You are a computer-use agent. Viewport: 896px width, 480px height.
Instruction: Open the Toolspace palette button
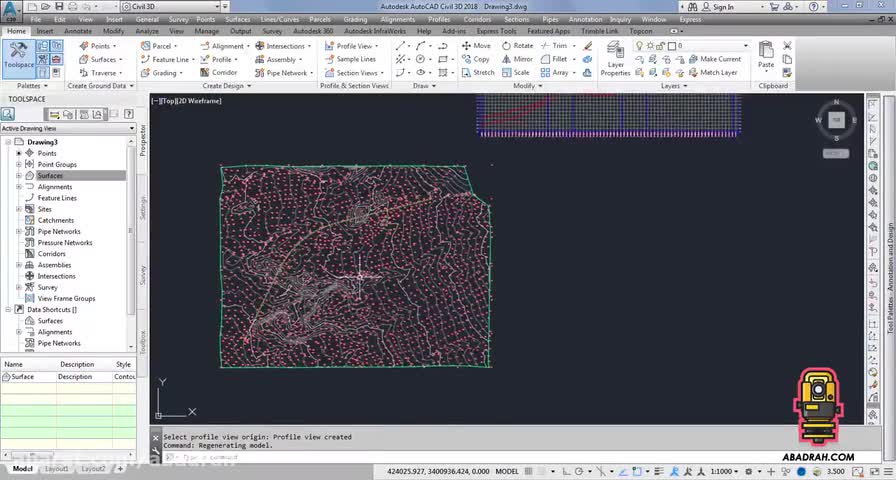pos(19,57)
